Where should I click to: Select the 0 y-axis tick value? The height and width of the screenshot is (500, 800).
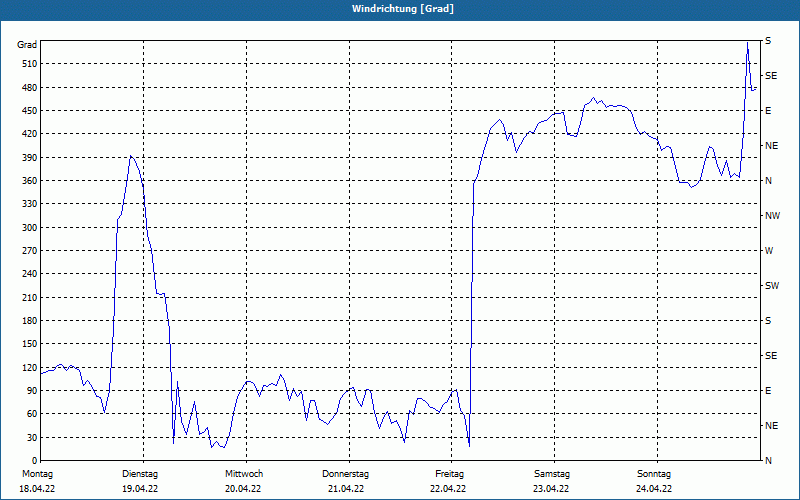[34, 460]
